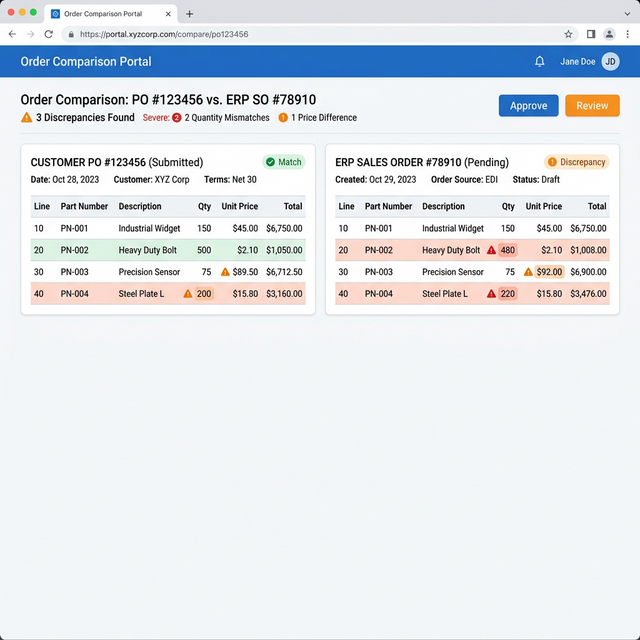The width and height of the screenshot is (640, 640).
Task: Click Order Source: EDI text
Action: coord(464,180)
